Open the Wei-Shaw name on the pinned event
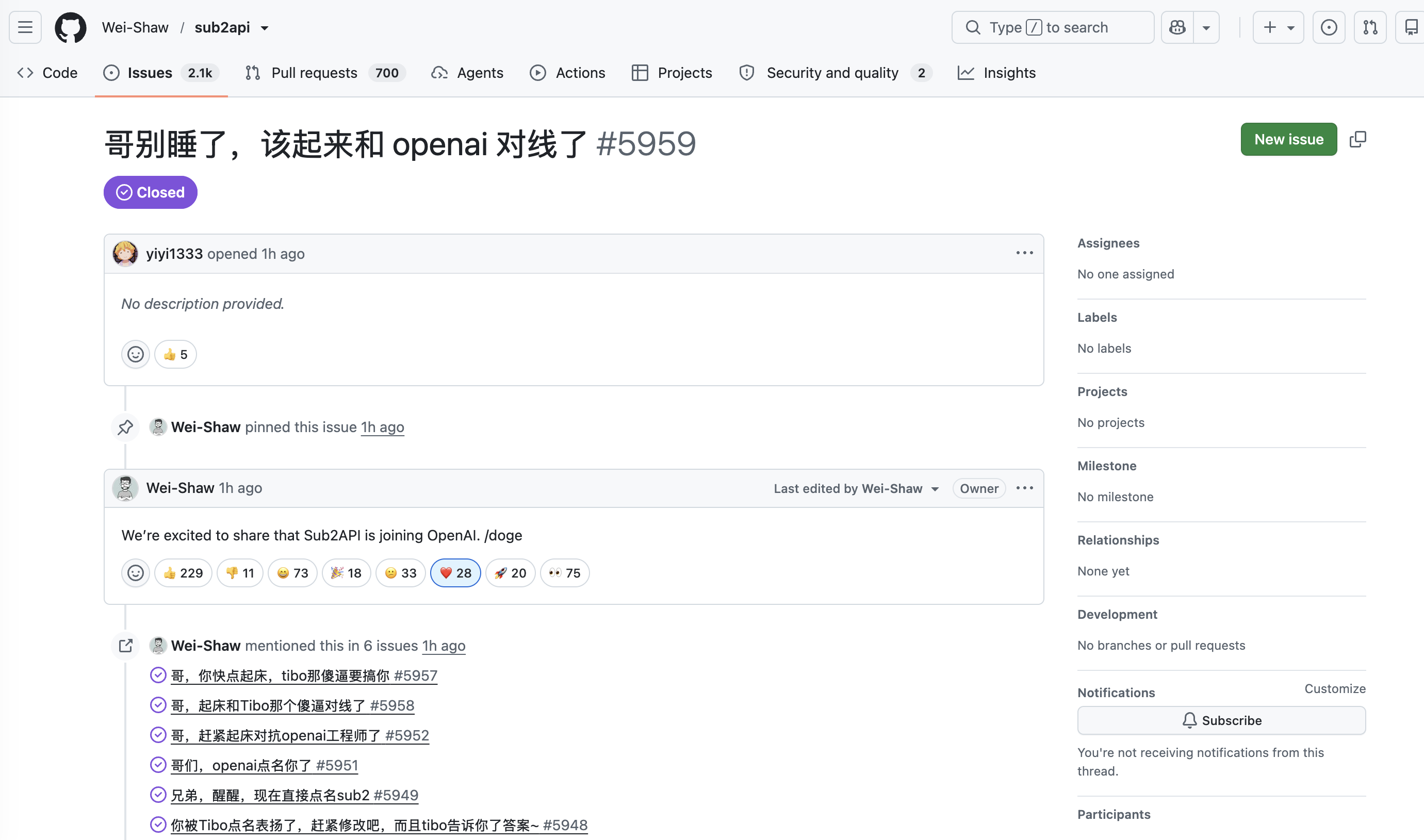 click(x=206, y=427)
